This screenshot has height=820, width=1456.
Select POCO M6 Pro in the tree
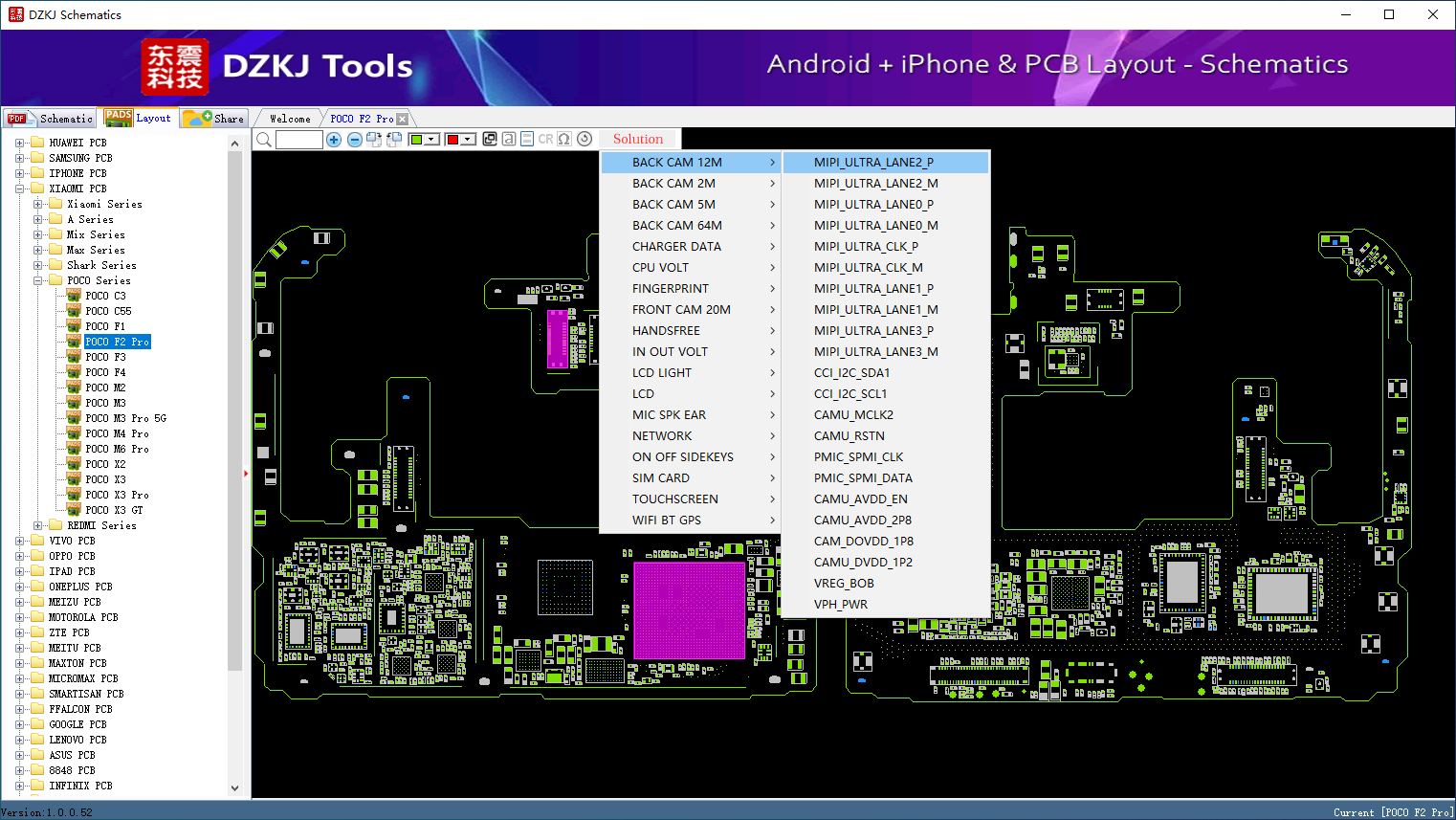click(x=117, y=449)
